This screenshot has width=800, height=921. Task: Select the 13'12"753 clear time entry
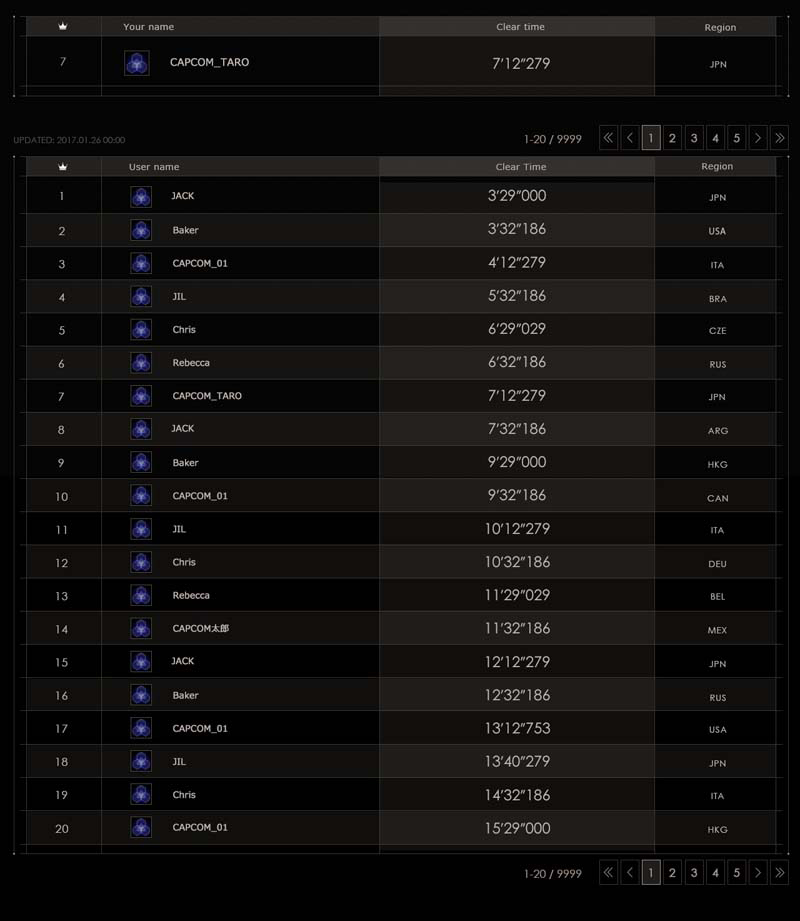(x=517, y=728)
